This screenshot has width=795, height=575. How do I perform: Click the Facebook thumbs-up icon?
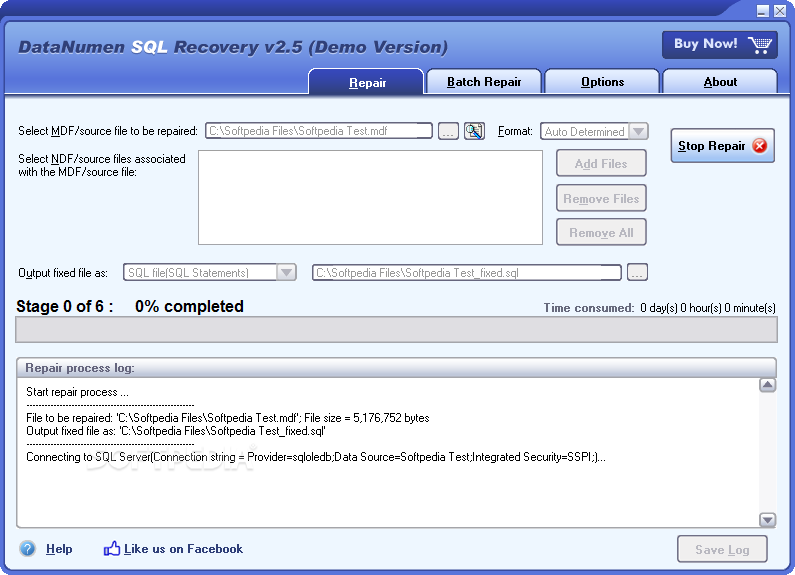pos(112,548)
